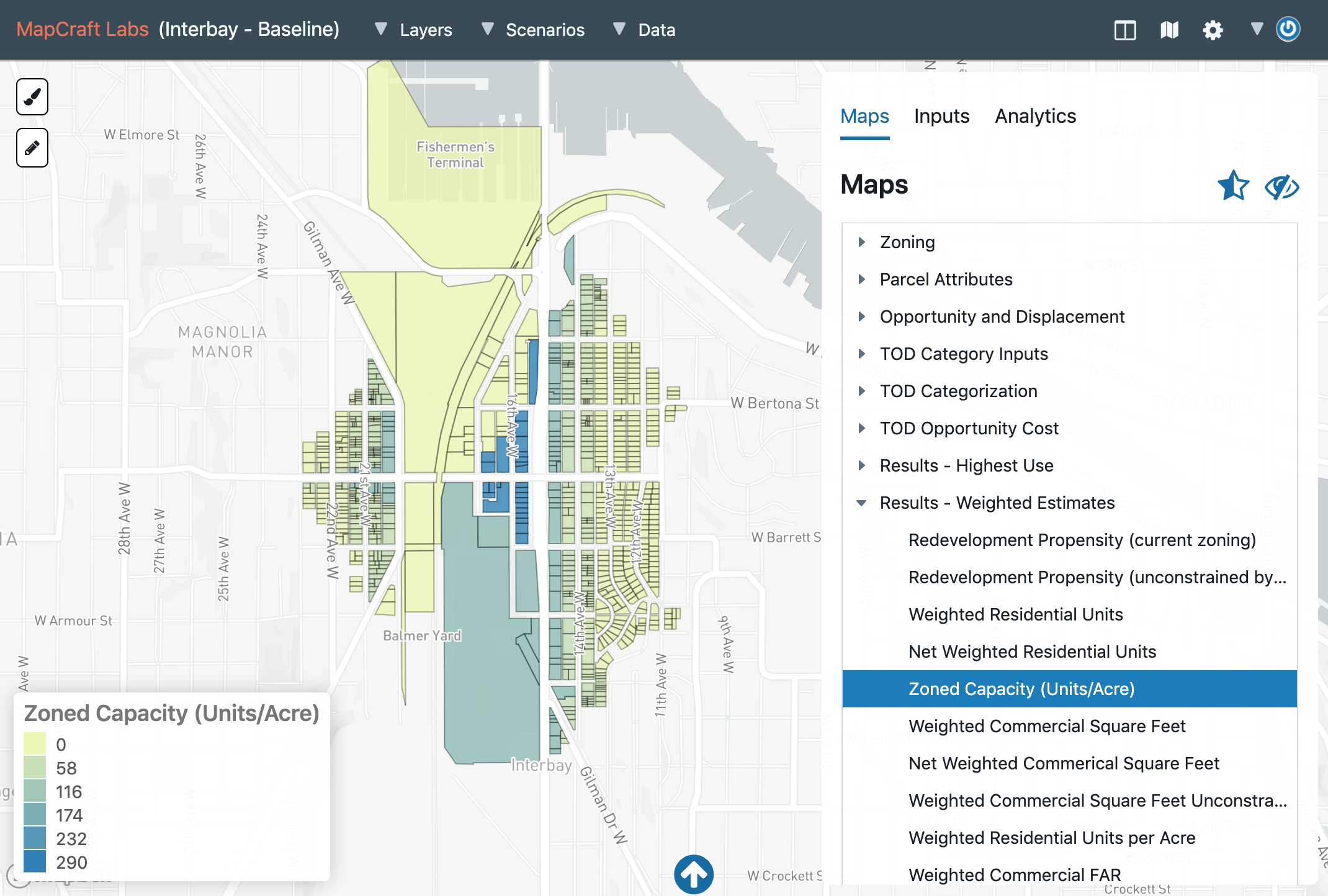Click the split panel layout icon
1328x896 pixels.
[1124, 30]
